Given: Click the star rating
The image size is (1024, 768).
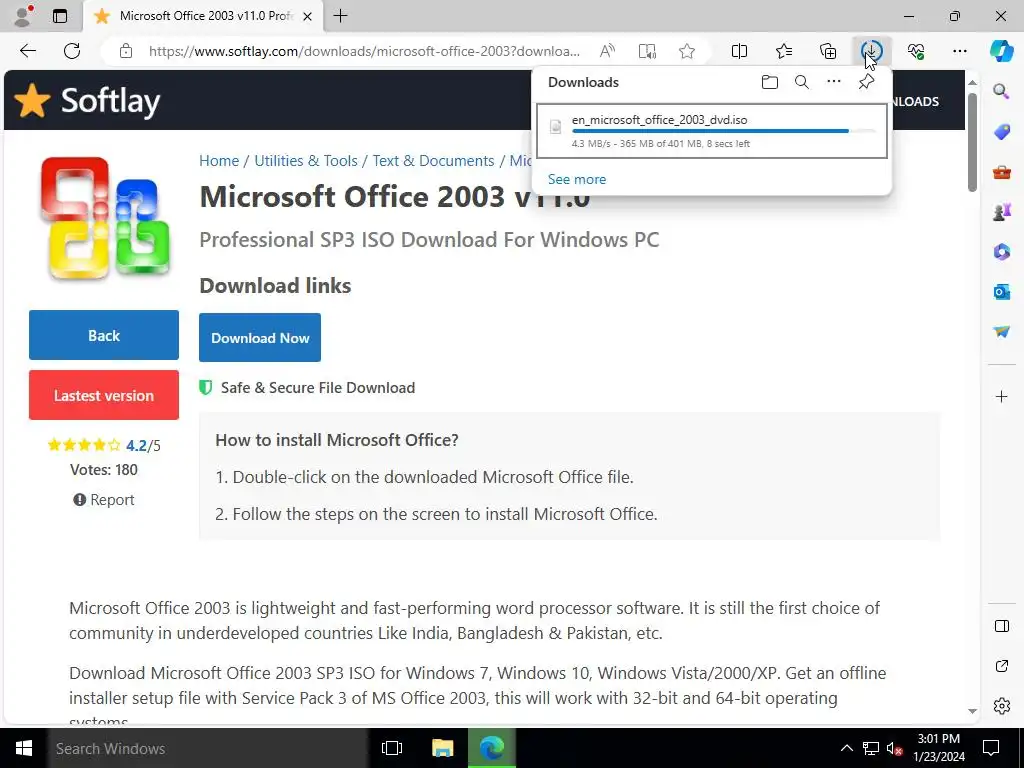Looking at the screenshot, I should [x=84, y=445].
